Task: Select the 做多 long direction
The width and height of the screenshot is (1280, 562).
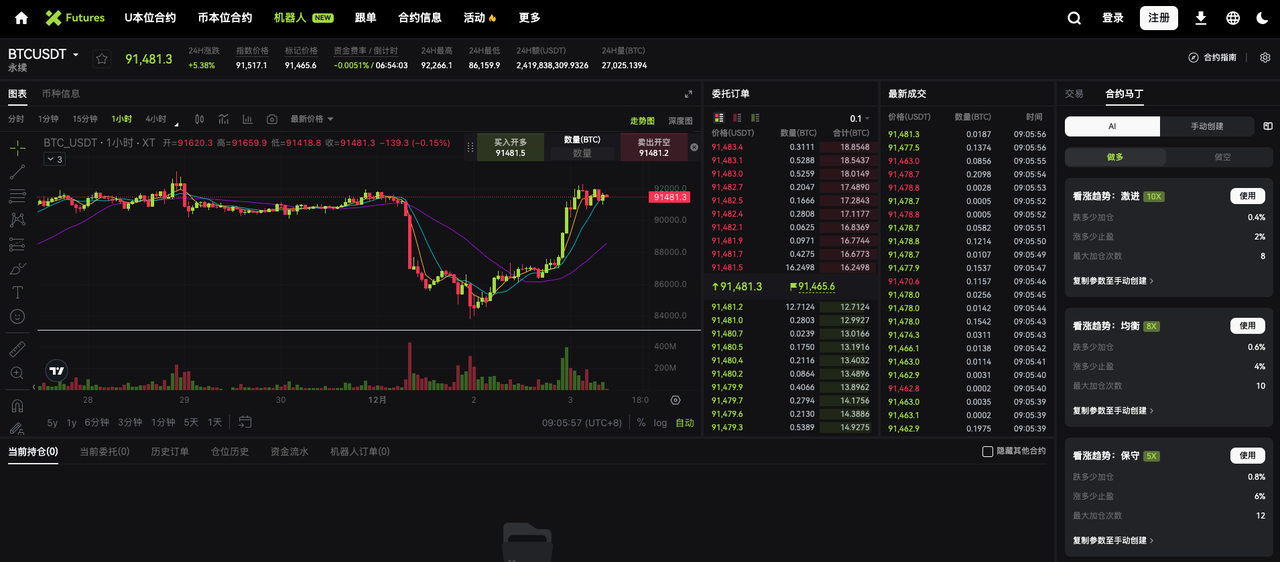Action: tap(1115, 157)
